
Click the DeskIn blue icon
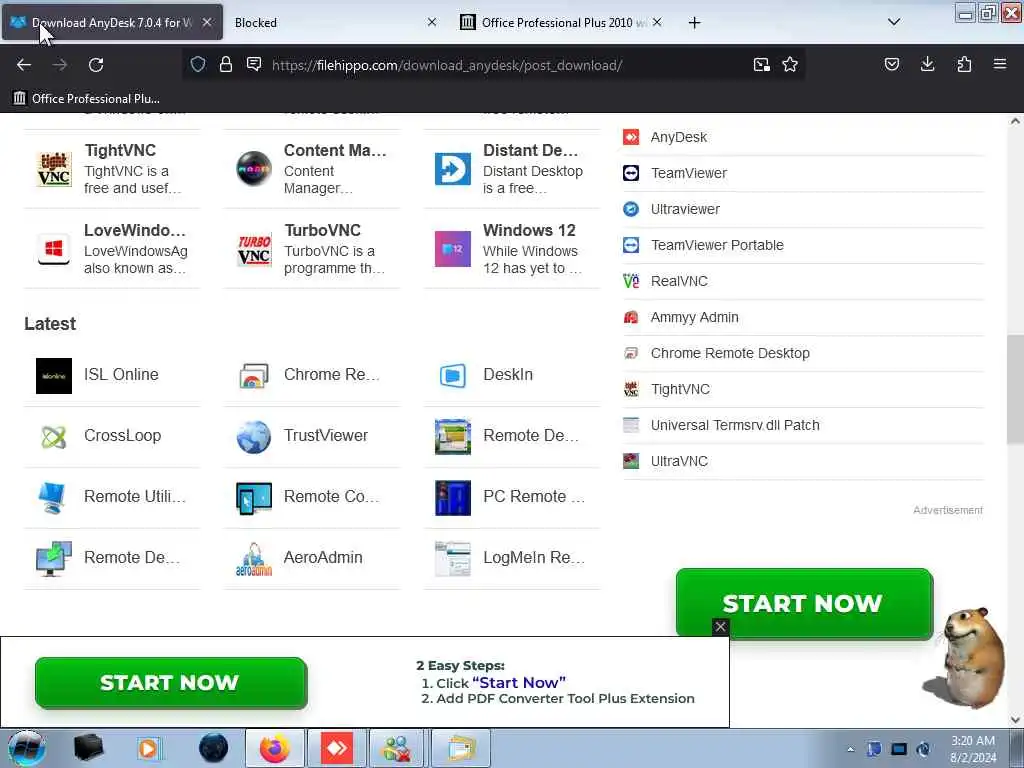pos(453,376)
